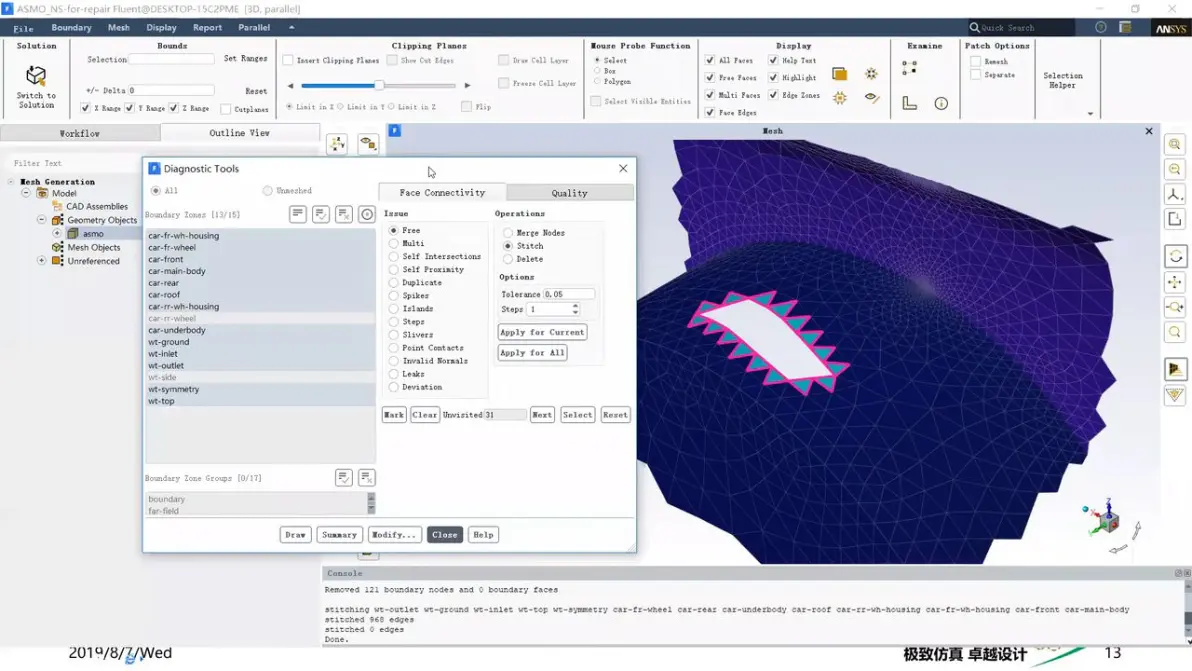Collapse the Geometry Objects tree node
This screenshot has height=671, width=1192.
click(x=42, y=220)
